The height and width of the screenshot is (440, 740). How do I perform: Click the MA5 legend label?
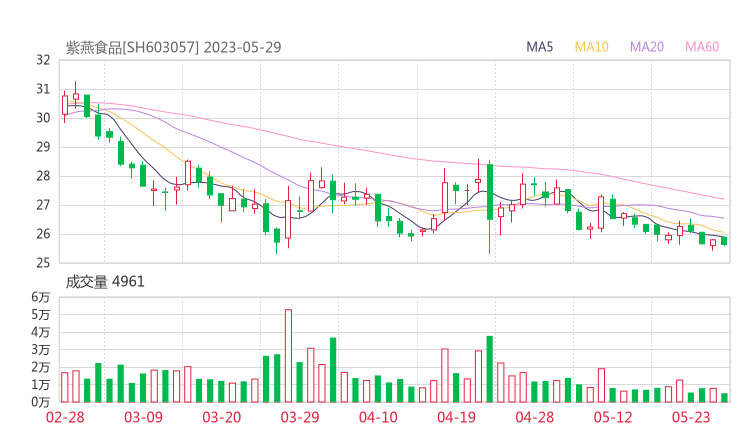pos(539,47)
